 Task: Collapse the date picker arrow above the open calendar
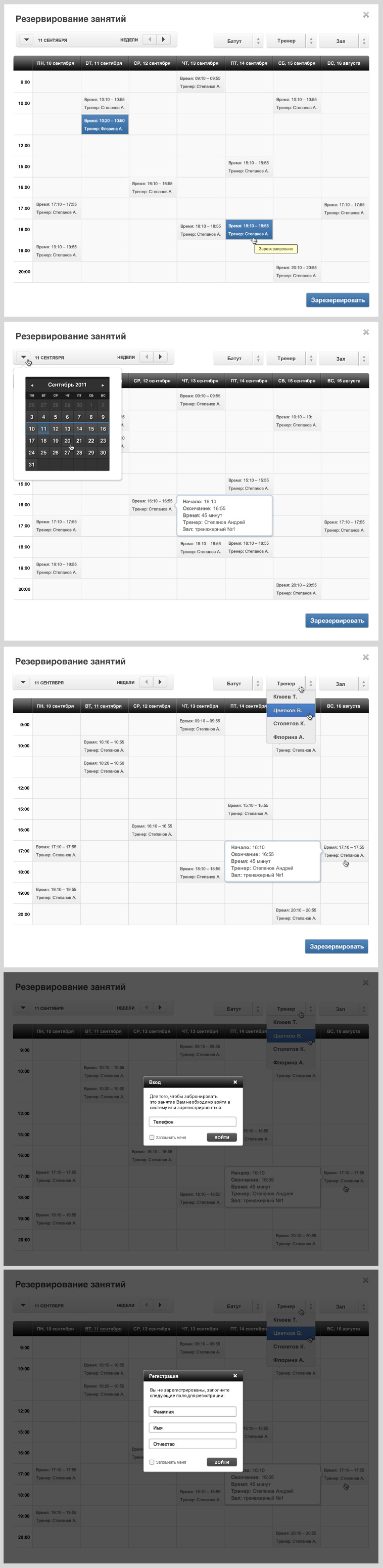[23, 357]
